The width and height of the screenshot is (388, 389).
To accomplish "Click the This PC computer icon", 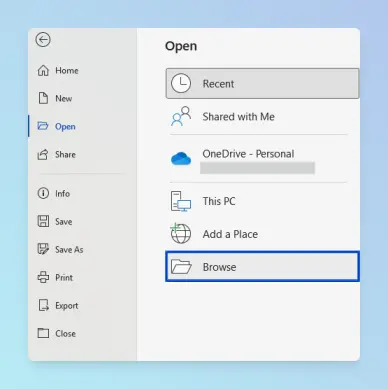I will tap(181, 201).
